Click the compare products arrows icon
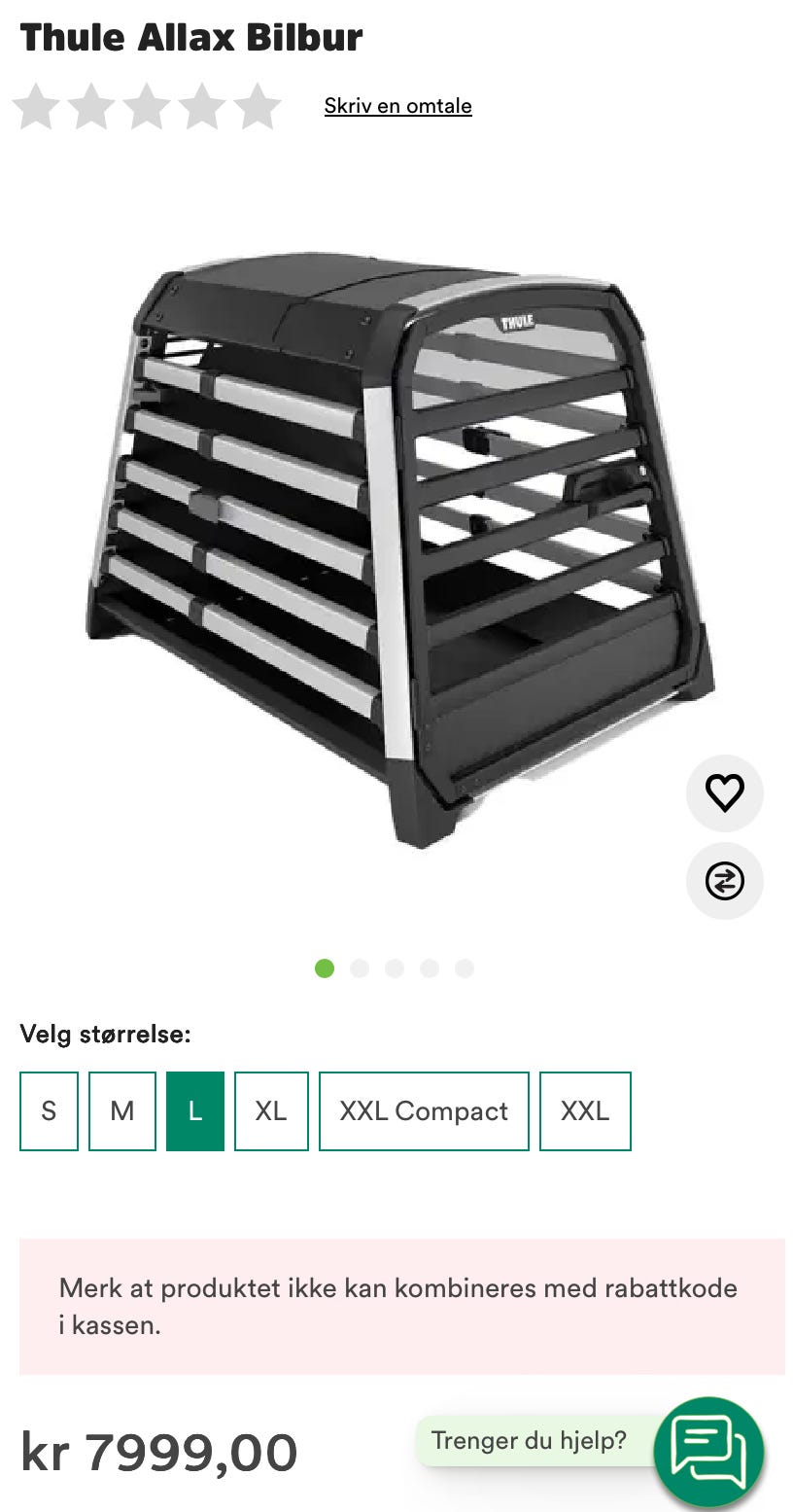This screenshot has width=793, height=1512. tap(724, 881)
